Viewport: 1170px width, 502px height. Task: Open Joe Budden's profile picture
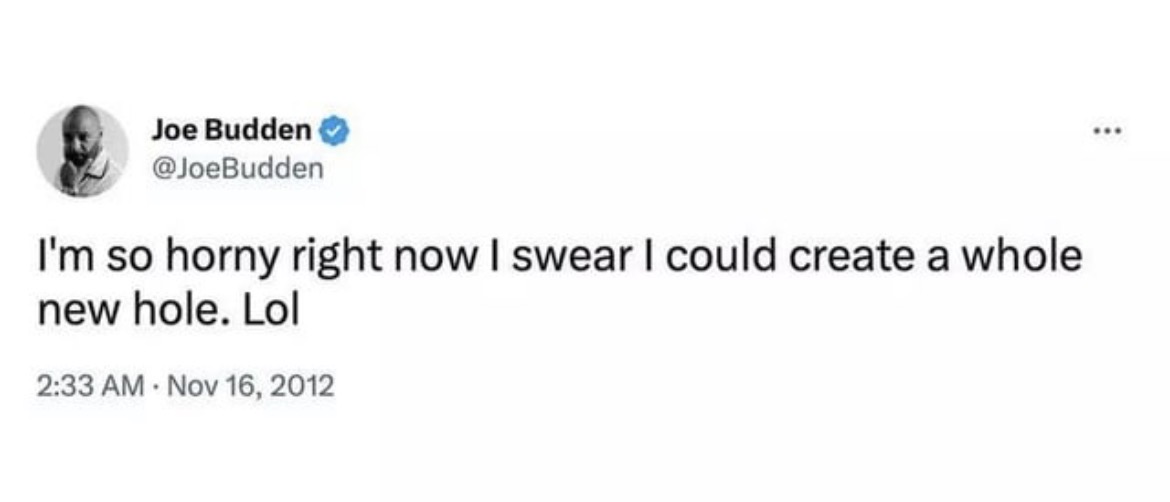click(x=82, y=150)
